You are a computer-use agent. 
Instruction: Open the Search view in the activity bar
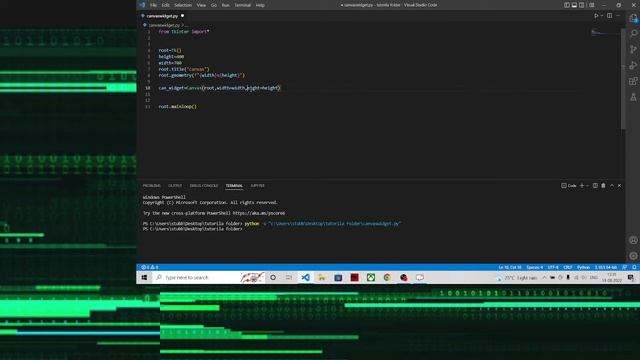[633, 33]
